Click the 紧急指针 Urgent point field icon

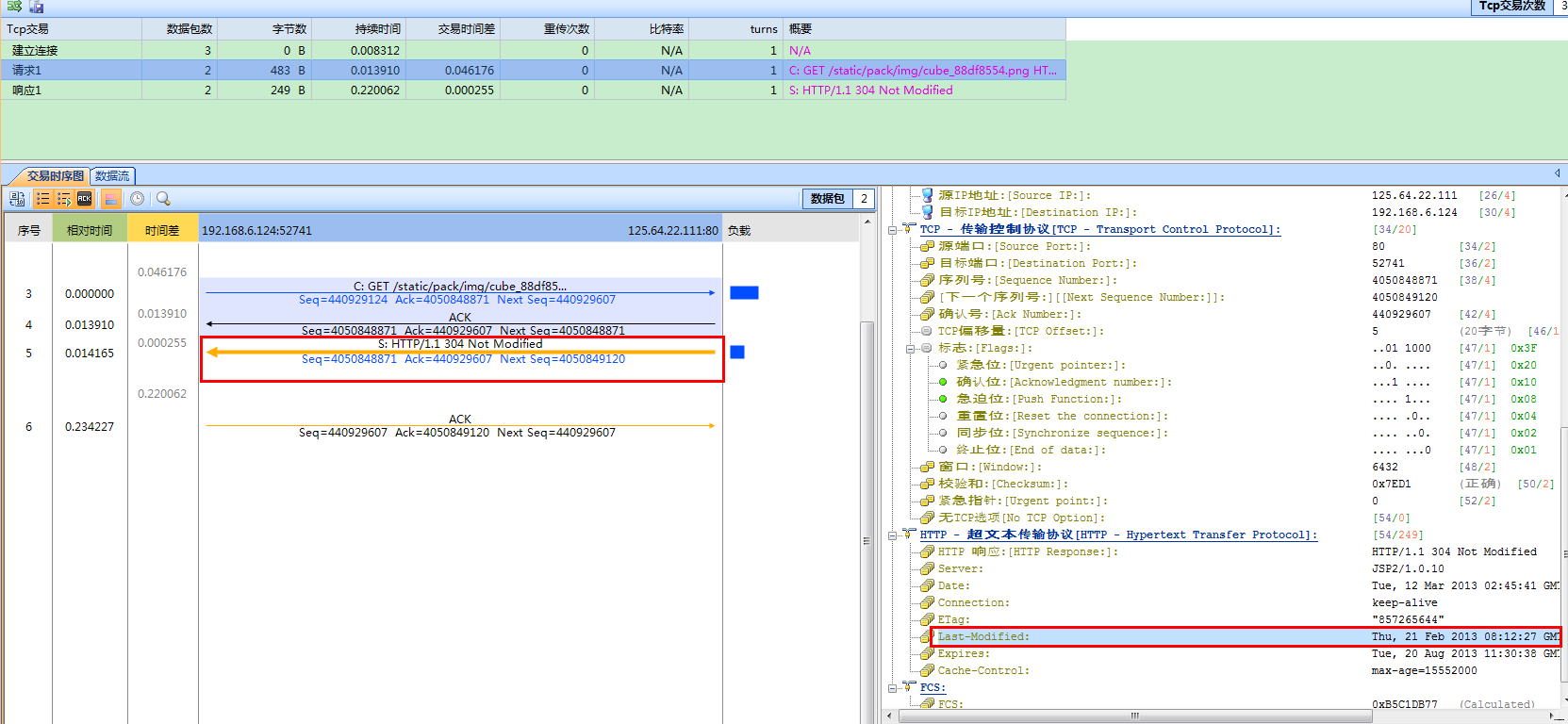pos(927,501)
